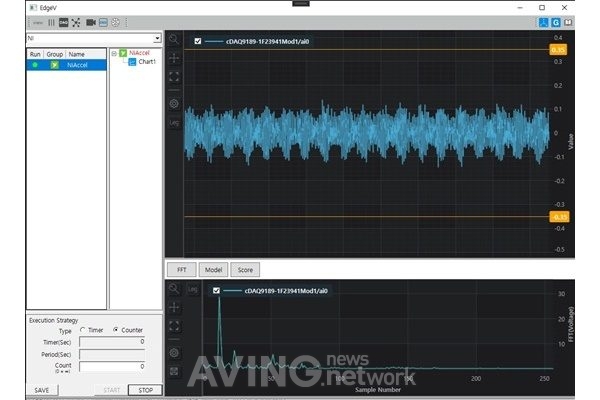Click the DAQ device toolbar icon

pos(64,23)
